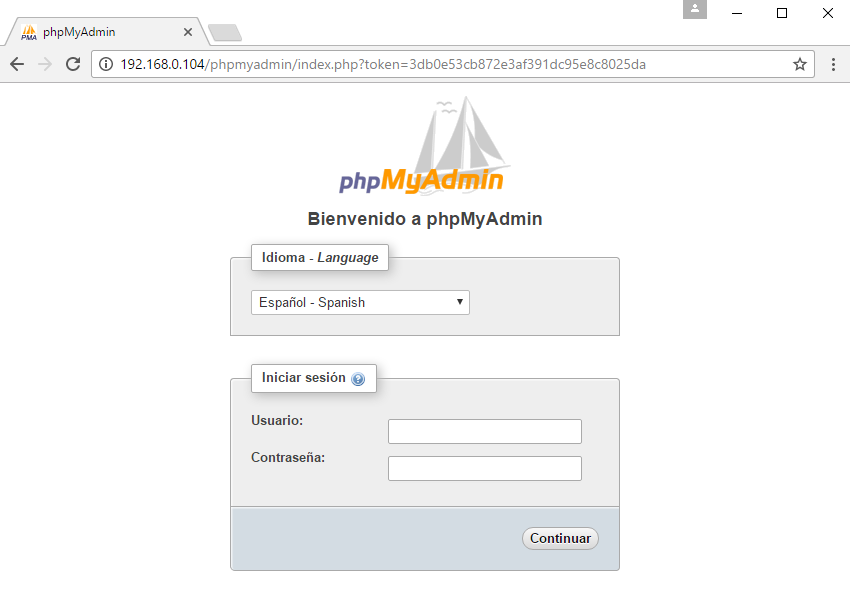Screen dimensions: 850x600
Task: Open the Chrome three-dot menu
Action: pyautogui.click(x=833, y=64)
